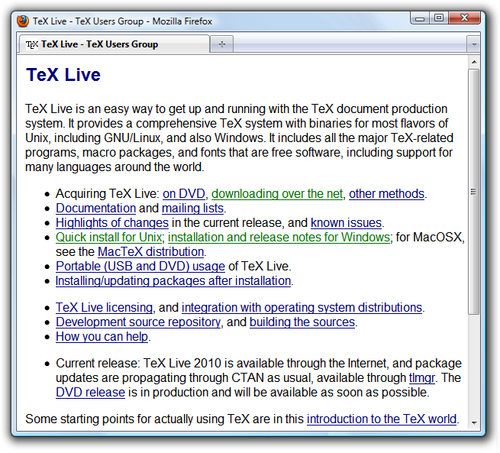Open the 'TeX Live licensing' link
Image resolution: width=500 pixels, height=453 pixels.
[104, 308]
